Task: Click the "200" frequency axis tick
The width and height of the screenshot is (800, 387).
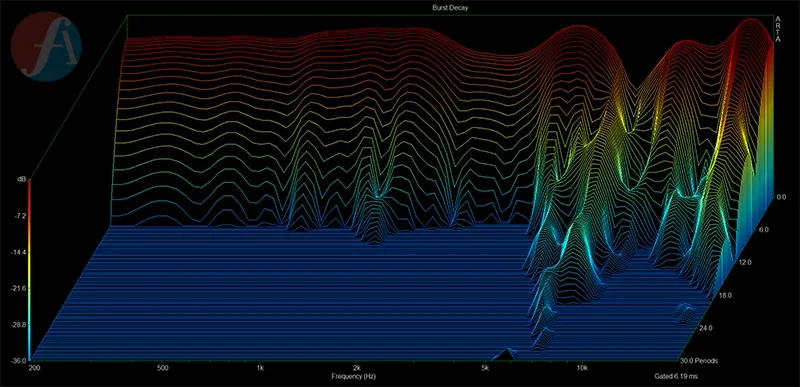Action: [x=35, y=368]
